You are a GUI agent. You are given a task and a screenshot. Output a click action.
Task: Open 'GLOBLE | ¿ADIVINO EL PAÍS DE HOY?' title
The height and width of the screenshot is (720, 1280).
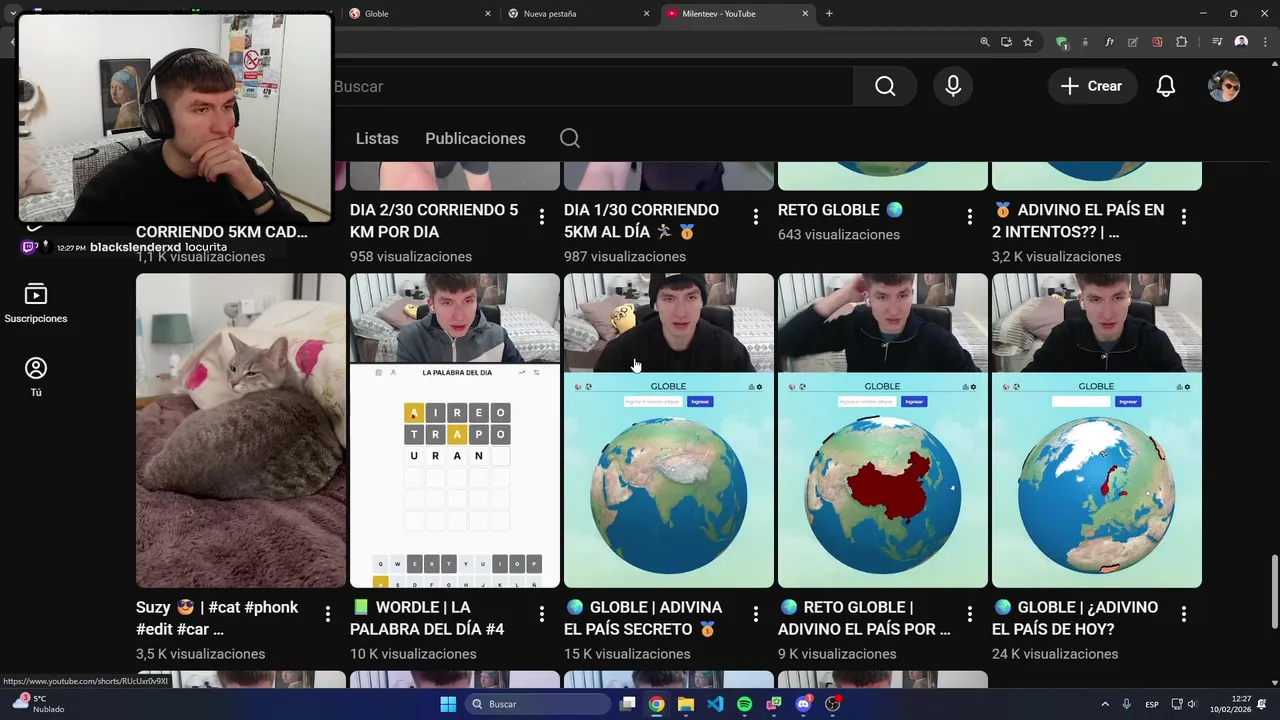1075,618
